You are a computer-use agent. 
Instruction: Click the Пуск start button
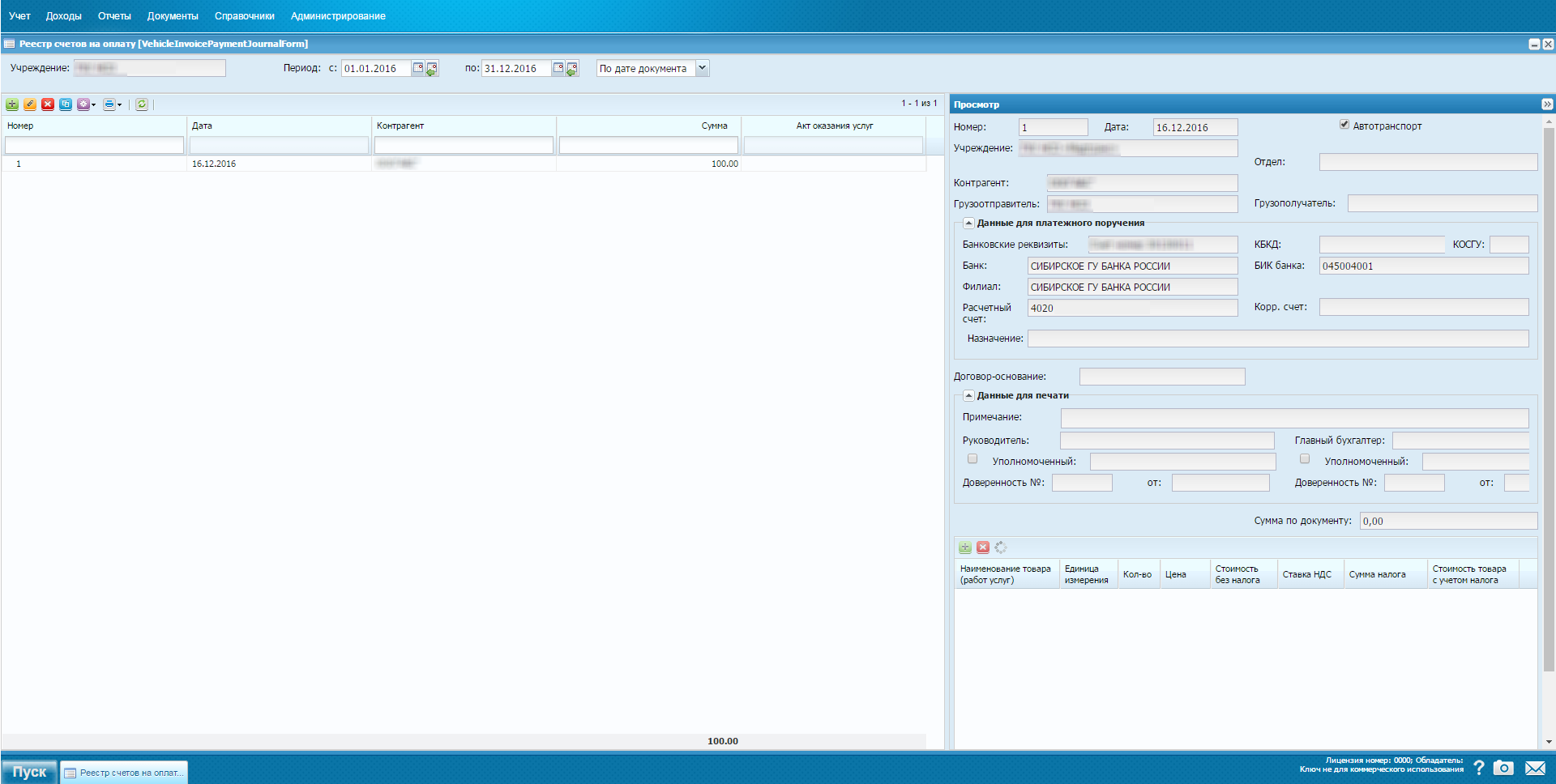29,772
